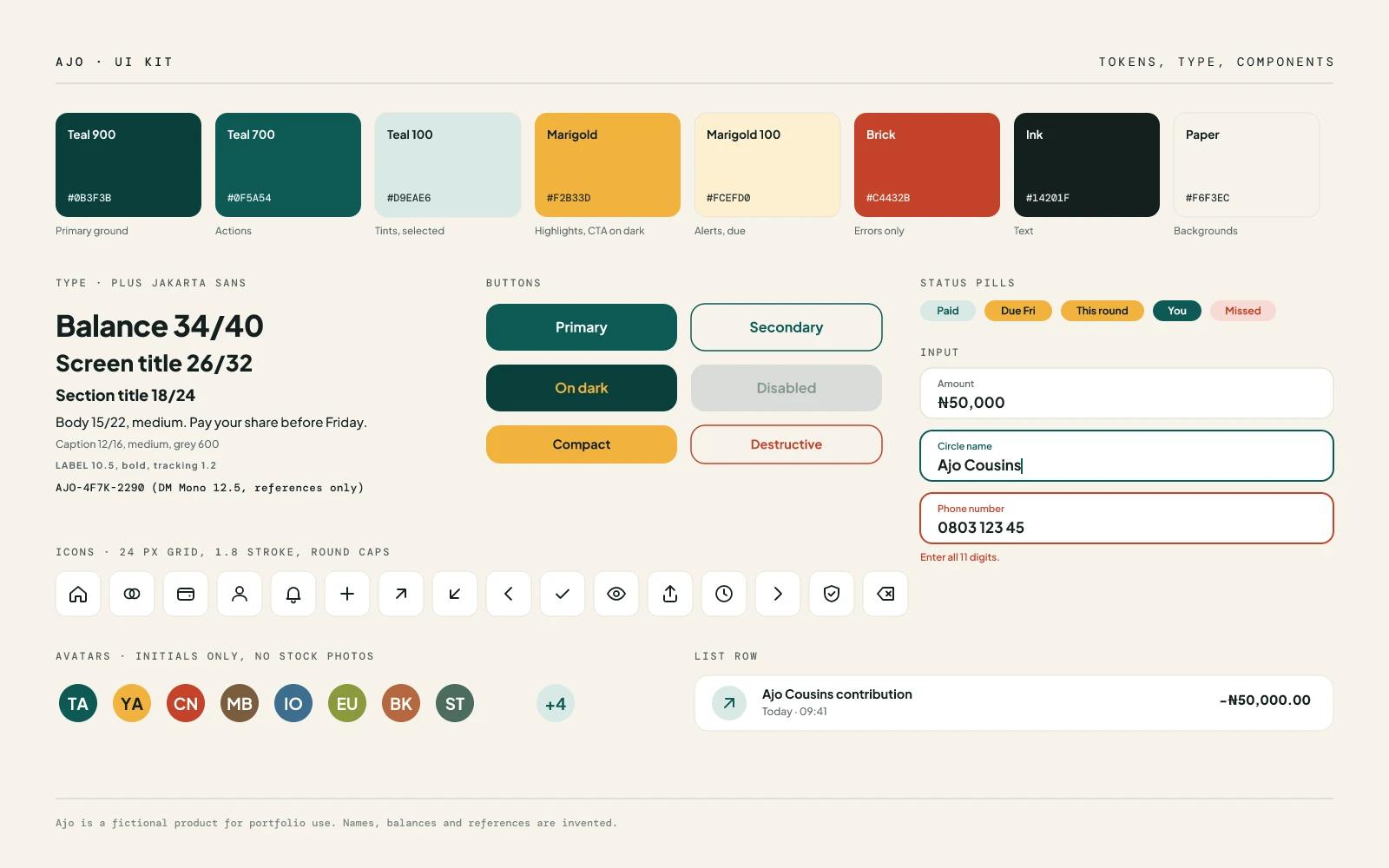Click the Compact button
The width and height of the screenshot is (1389, 868).
582,444
